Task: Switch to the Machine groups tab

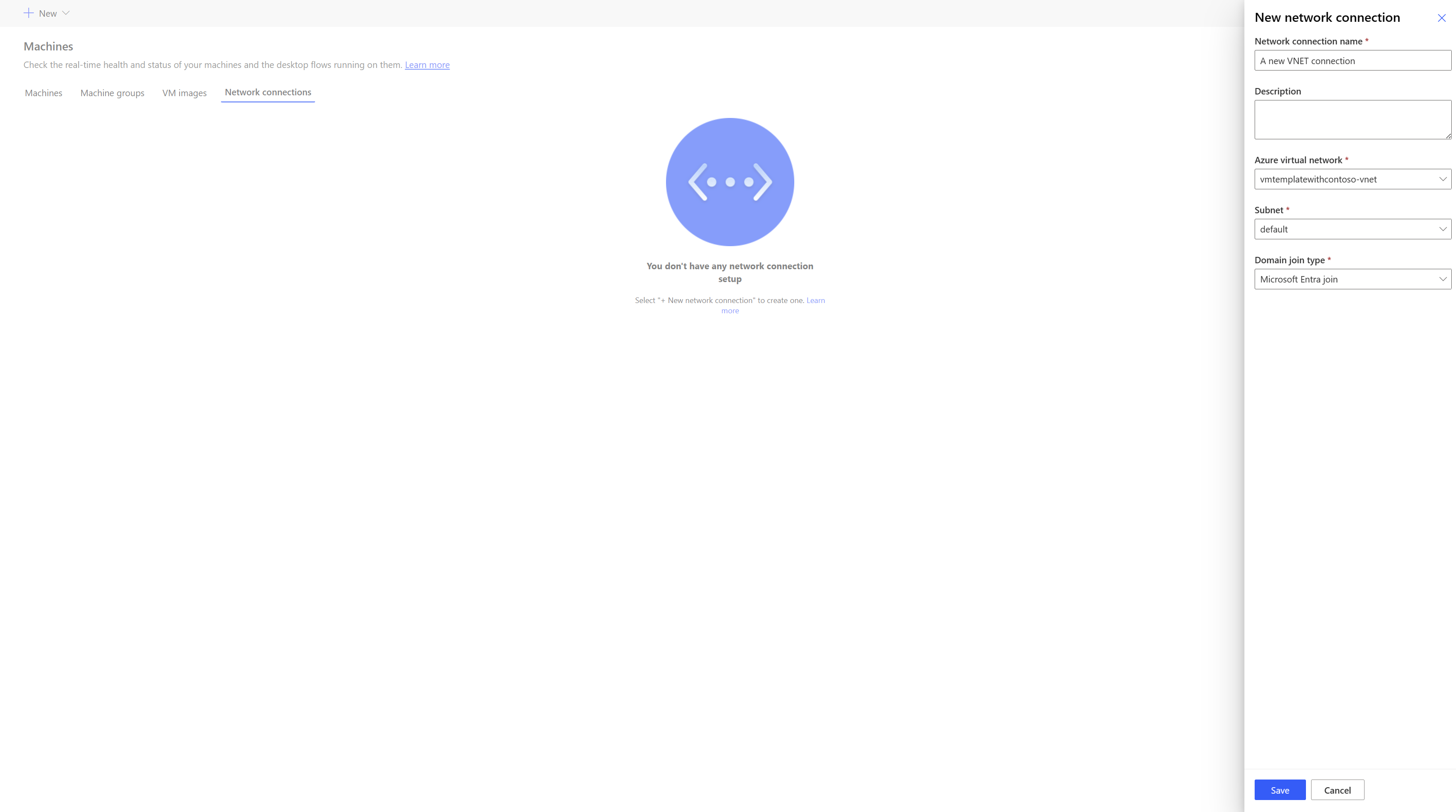Action: click(x=112, y=92)
